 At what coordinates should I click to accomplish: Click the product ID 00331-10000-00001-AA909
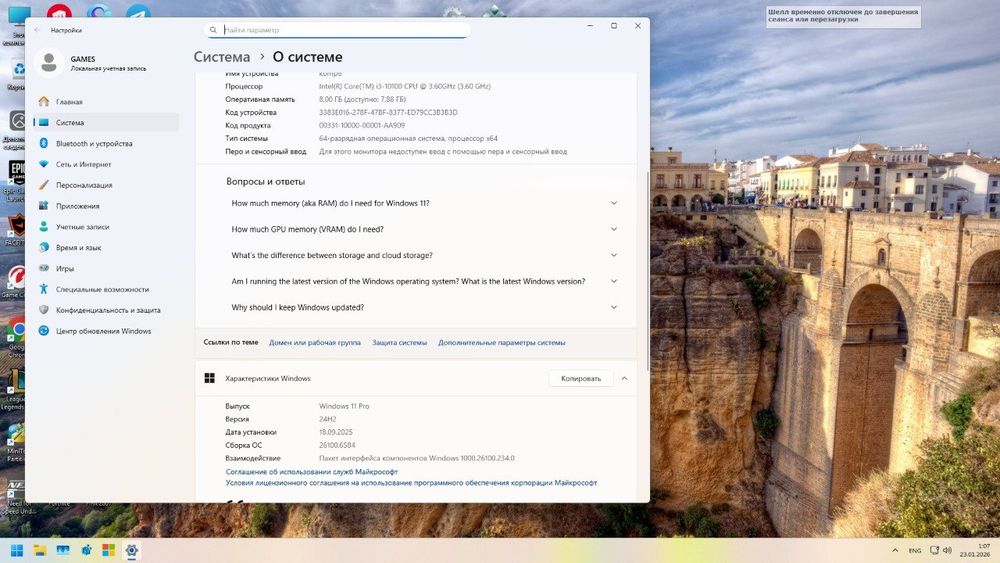362,126
